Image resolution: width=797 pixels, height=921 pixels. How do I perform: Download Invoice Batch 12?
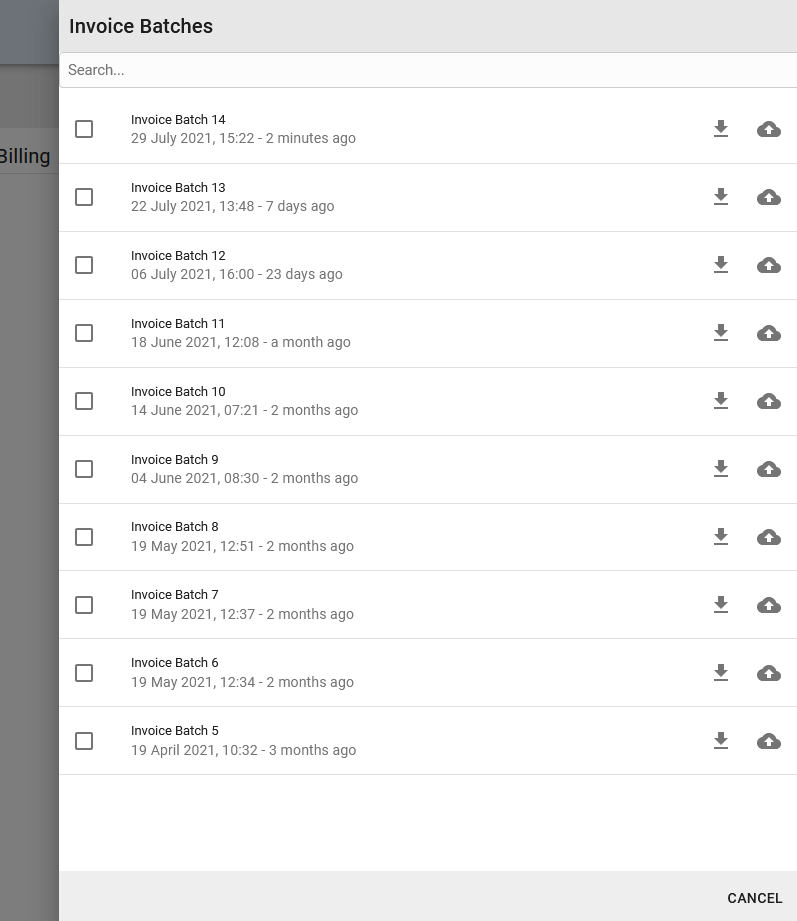point(721,265)
